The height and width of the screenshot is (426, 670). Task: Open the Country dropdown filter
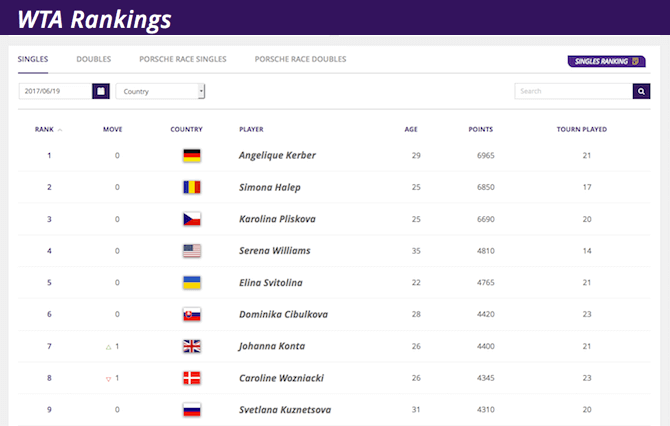[160, 91]
